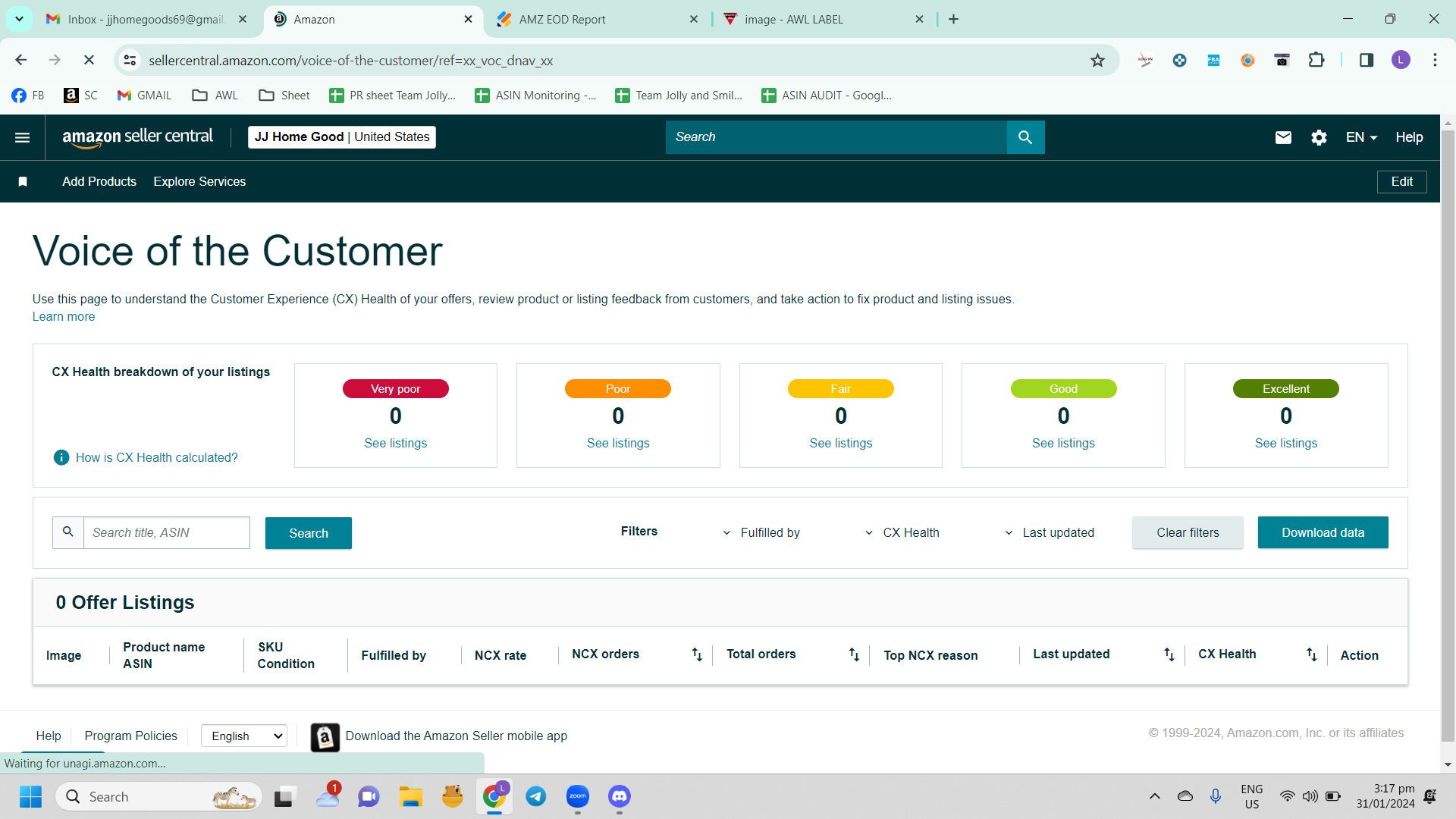The width and height of the screenshot is (1456, 819).
Task: Go back to the previous page
Action: [x=21, y=61]
